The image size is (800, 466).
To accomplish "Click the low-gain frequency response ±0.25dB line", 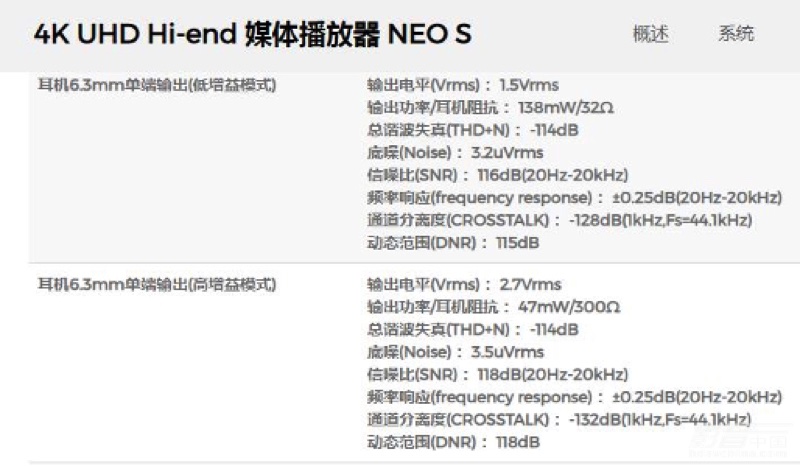I will (574, 197).
